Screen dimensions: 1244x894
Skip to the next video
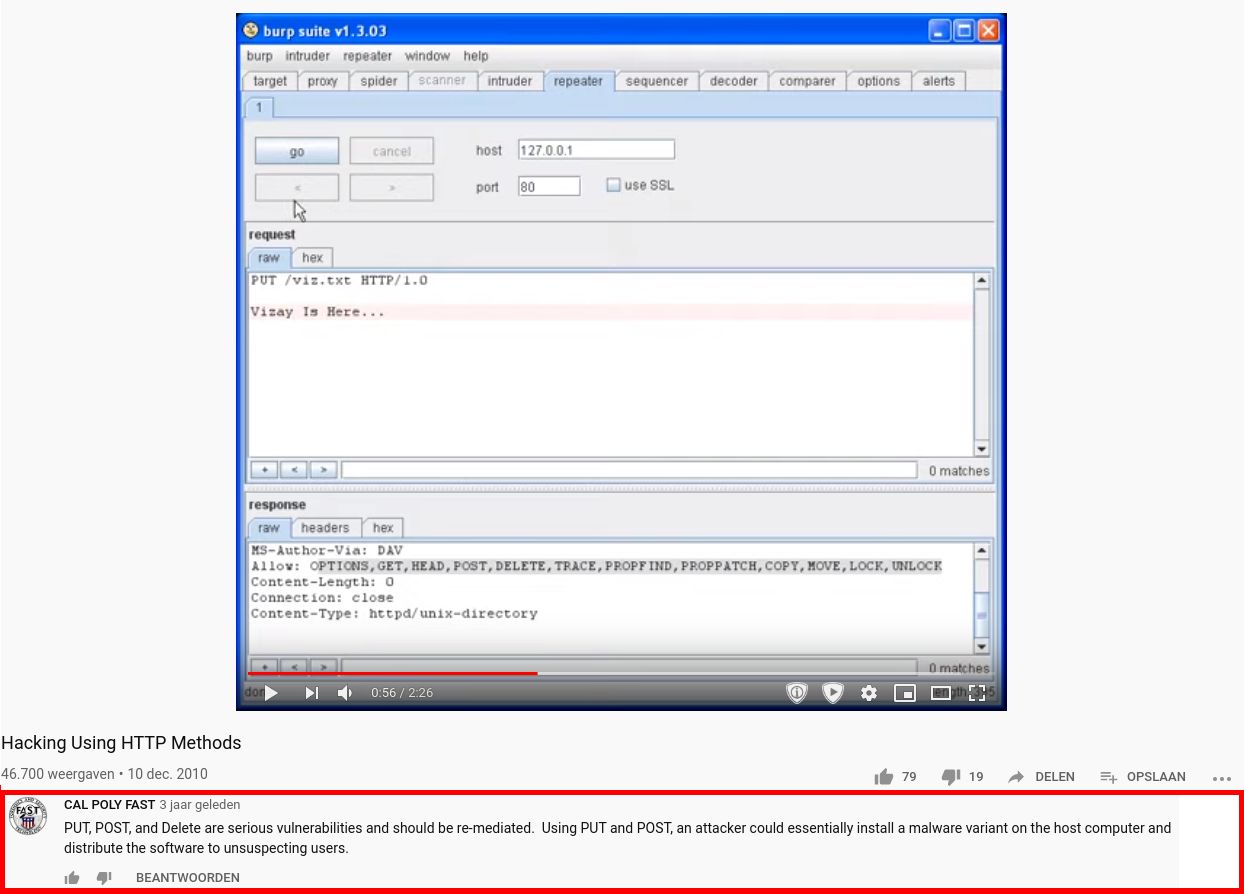(x=311, y=692)
